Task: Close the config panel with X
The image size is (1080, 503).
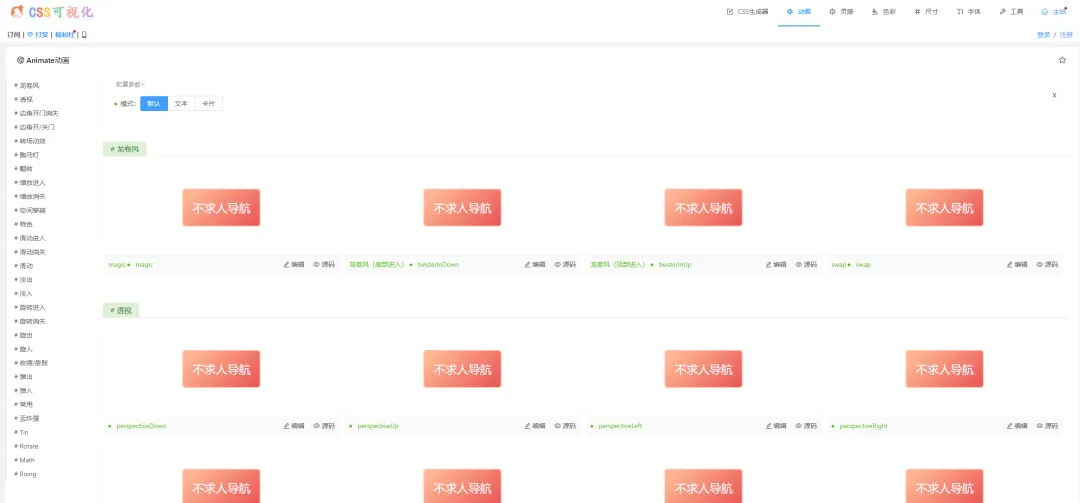Action: [x=1054, y=95]
